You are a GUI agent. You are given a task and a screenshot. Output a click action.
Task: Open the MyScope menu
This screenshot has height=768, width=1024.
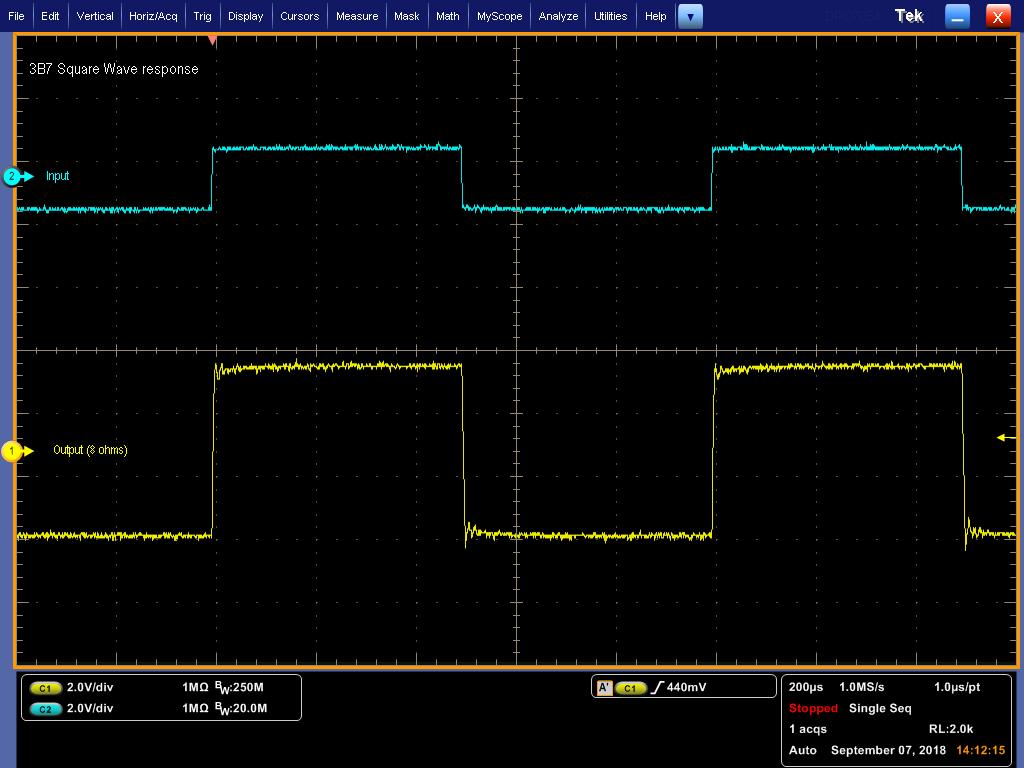coord(499,16)
